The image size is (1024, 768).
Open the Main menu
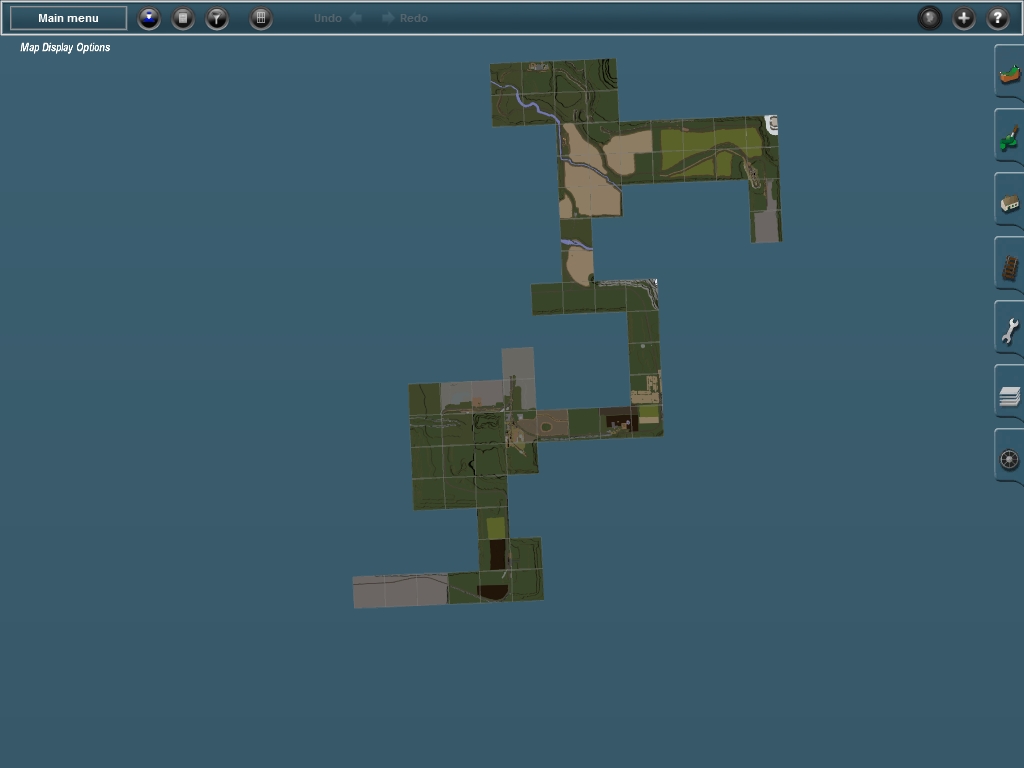click(x=68, y=18)
